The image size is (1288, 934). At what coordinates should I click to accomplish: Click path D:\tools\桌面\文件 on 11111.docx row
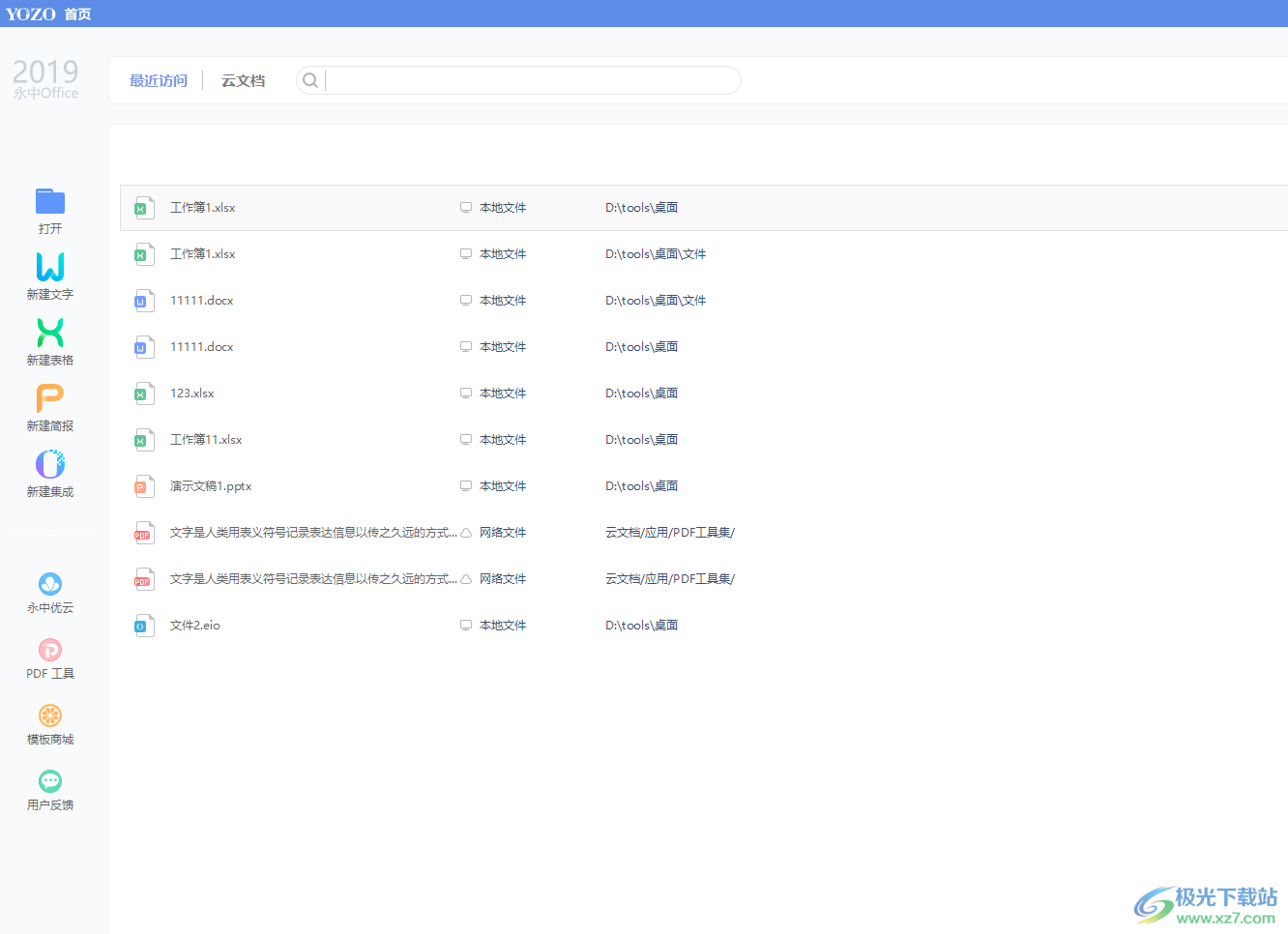click(656, 301)
